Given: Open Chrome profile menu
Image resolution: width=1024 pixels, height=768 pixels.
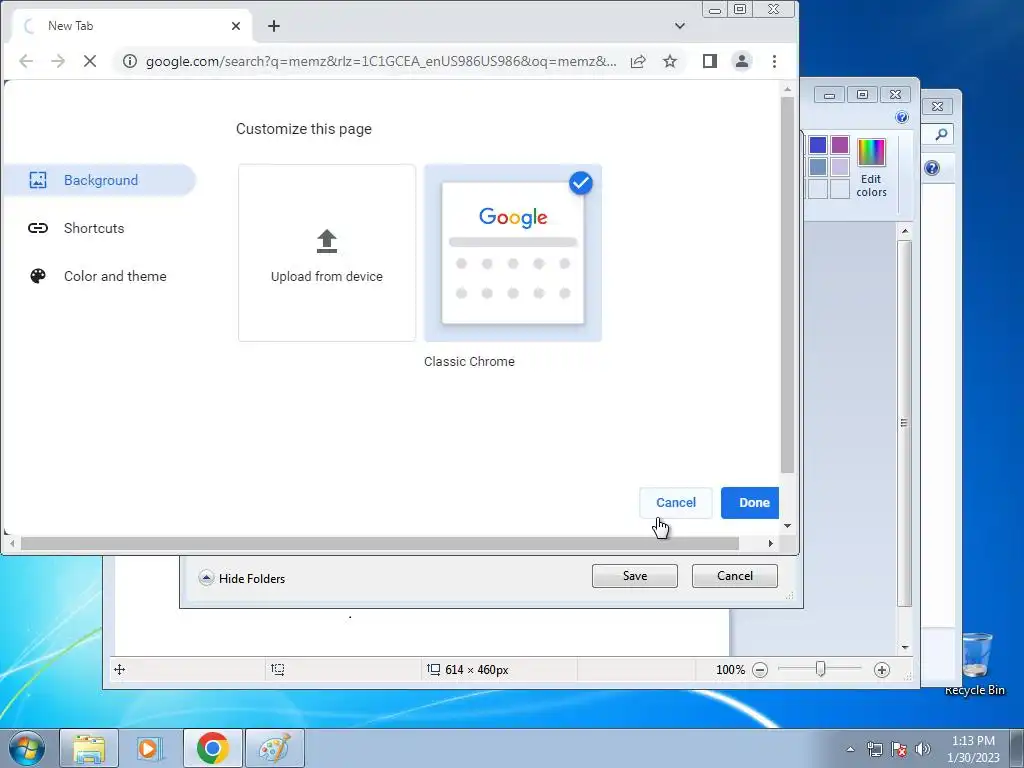Looking at the screenshot, I should pos(742,61).
